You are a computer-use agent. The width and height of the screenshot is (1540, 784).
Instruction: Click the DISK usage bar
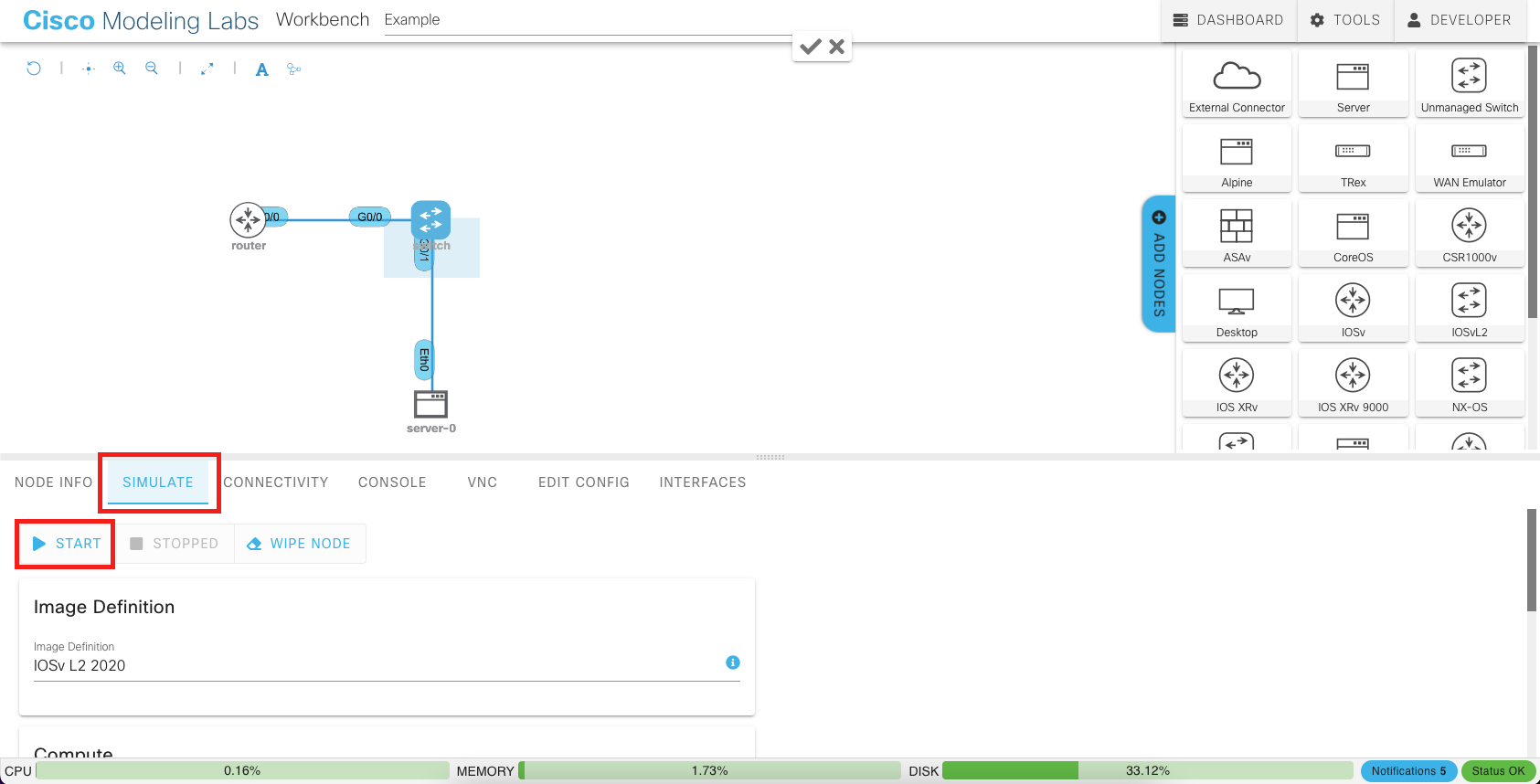[x=1147, y=771]
